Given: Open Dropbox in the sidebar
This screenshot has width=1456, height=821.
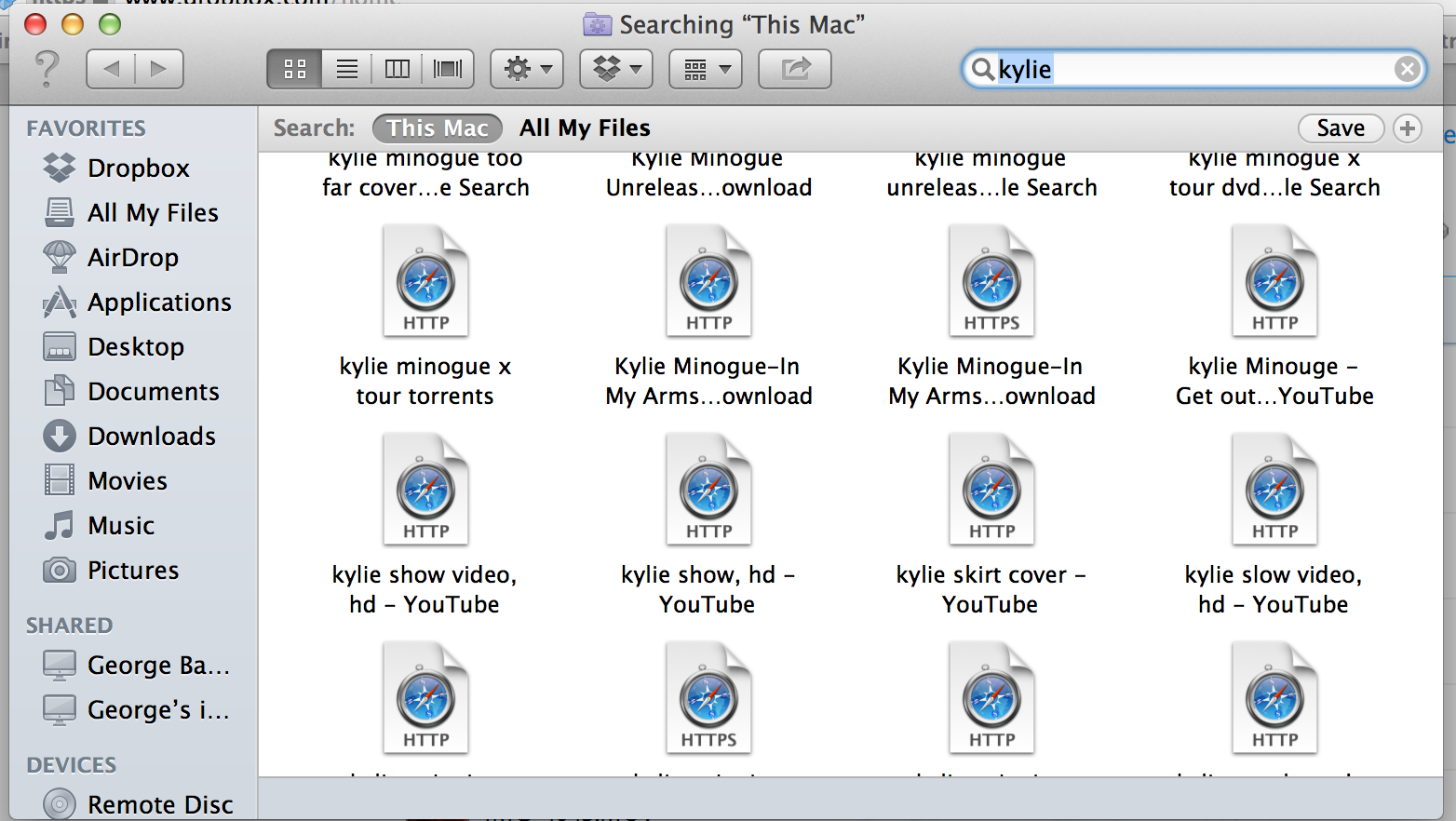Looking at the screenshot, I should coord(116,168).
